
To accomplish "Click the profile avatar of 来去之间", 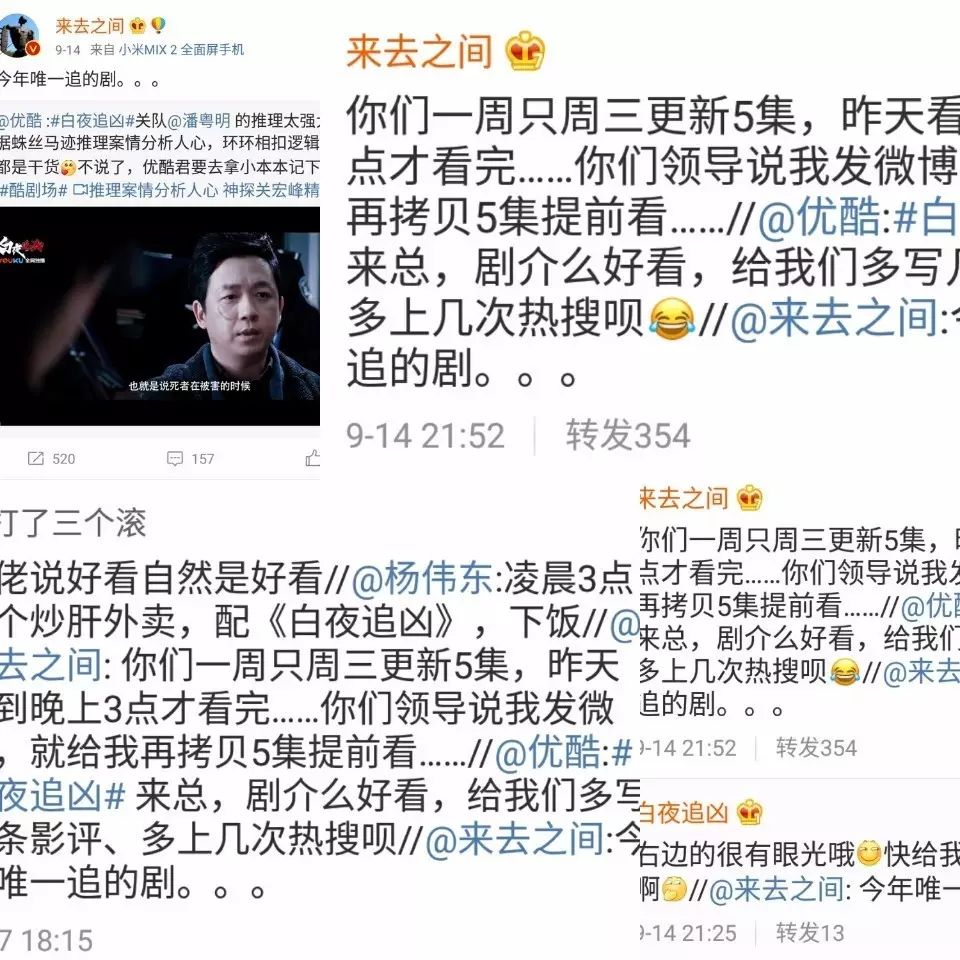I will coord(18,35).
